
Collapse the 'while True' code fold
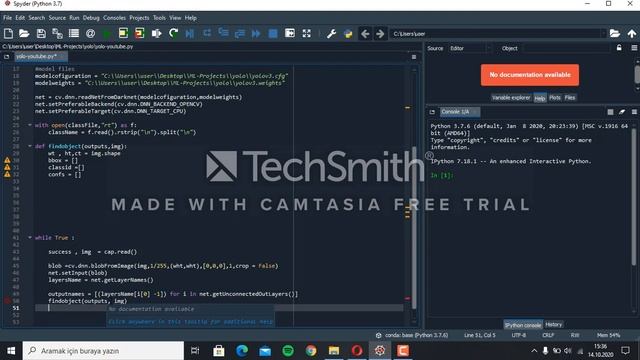29,238
